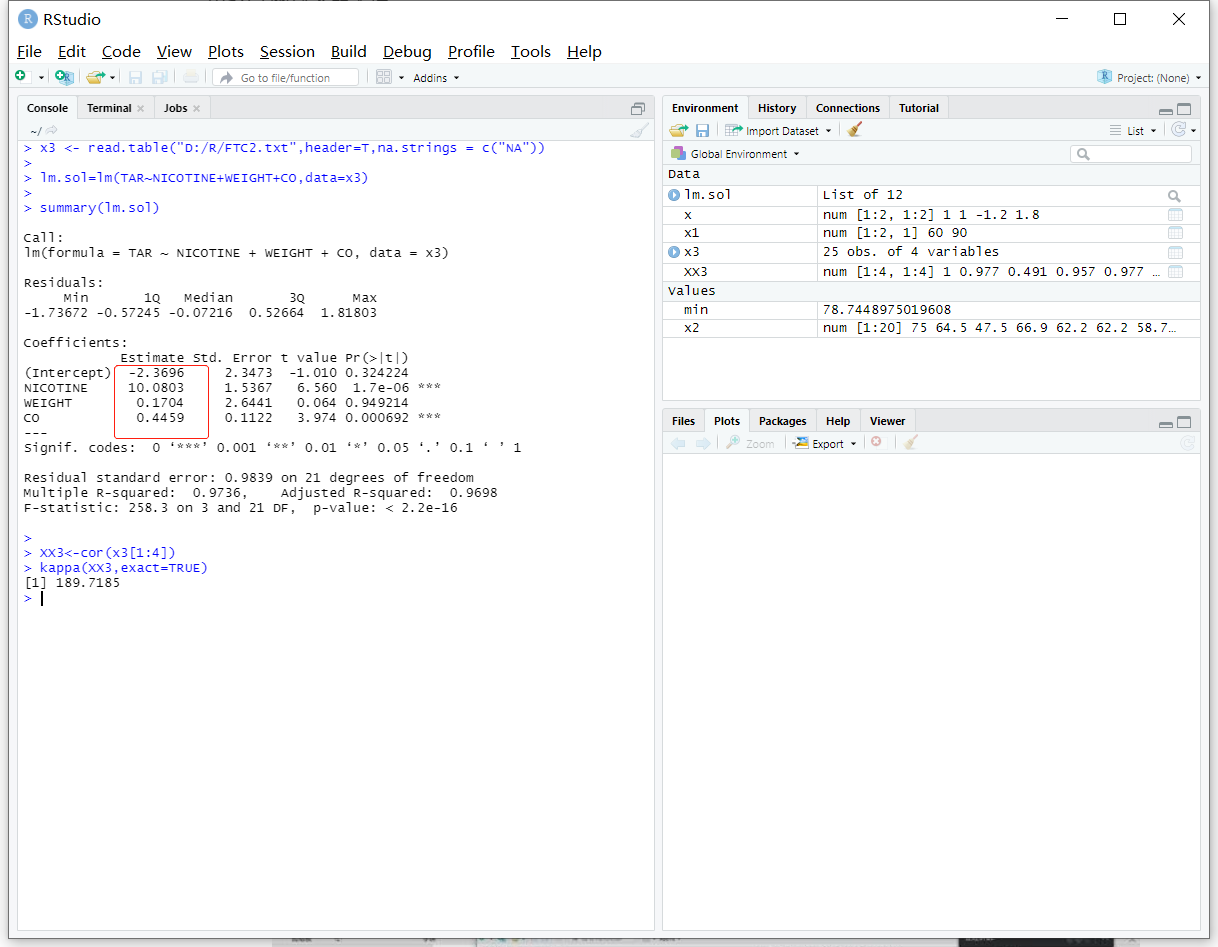This screenshot has width=1218, height=947.
Task: View the x1 table icon
Action: 1175,234
